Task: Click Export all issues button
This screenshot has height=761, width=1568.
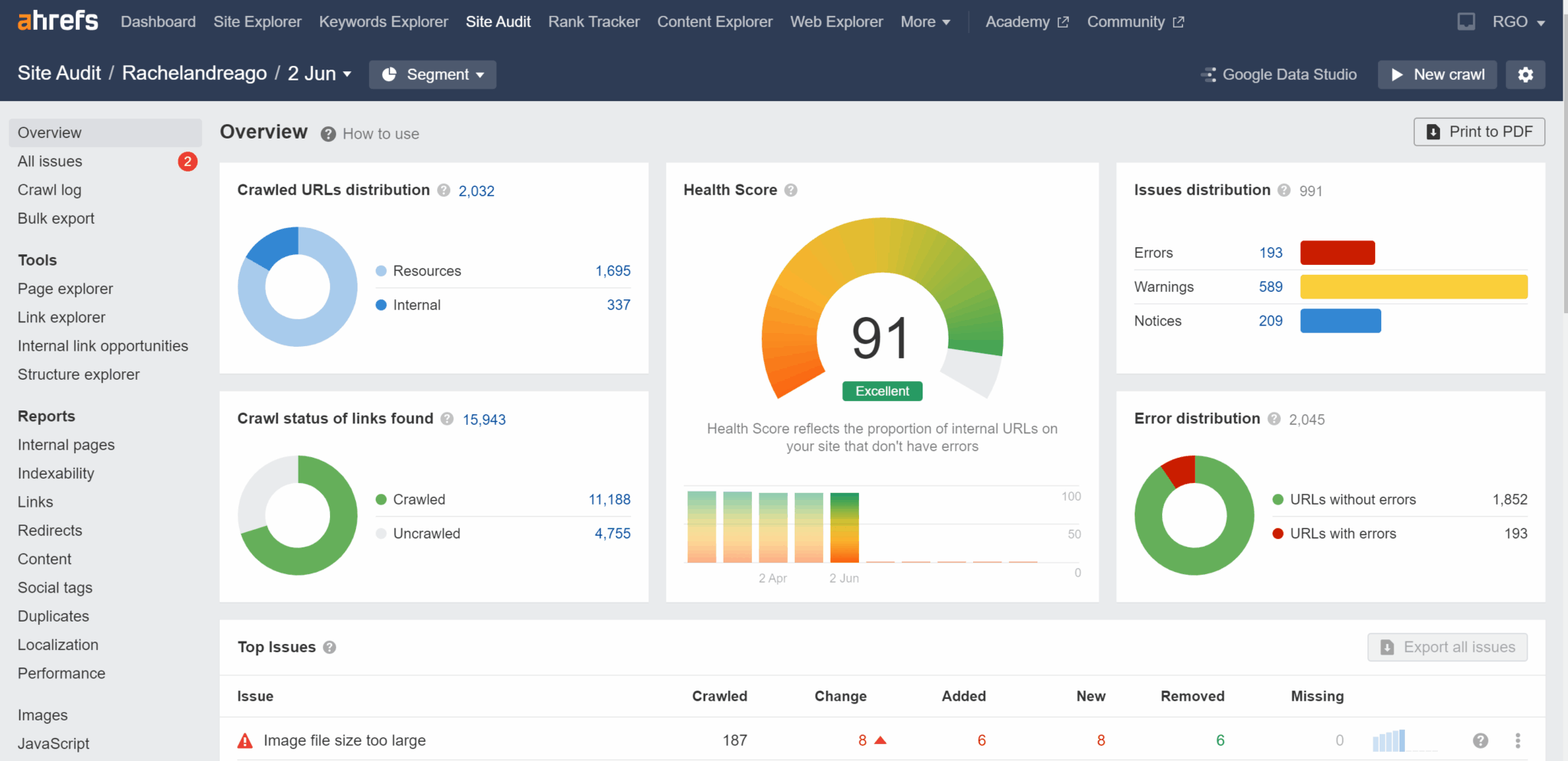Action: 1447,647
